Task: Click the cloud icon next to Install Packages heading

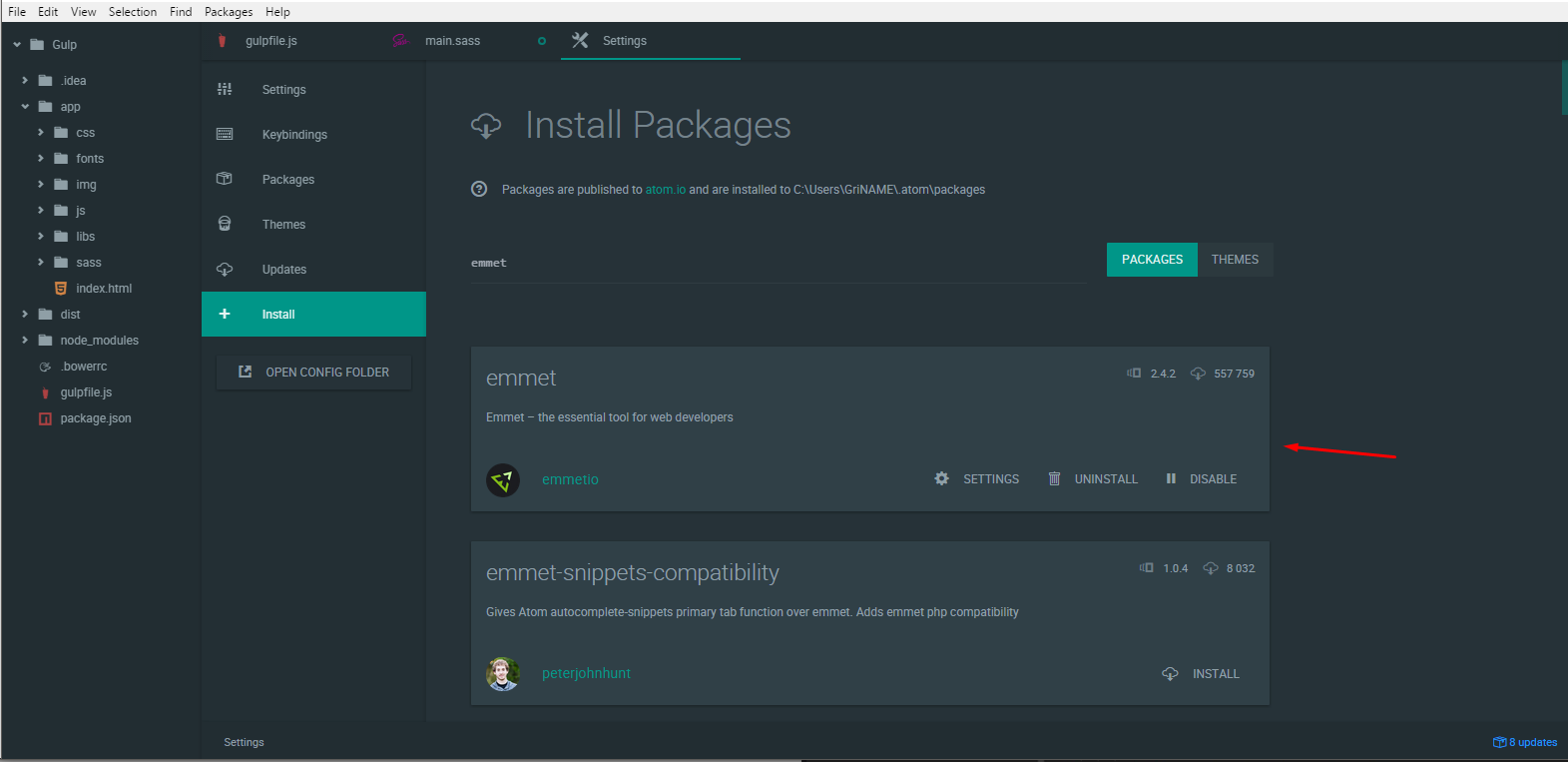Action: pos(486,126)
